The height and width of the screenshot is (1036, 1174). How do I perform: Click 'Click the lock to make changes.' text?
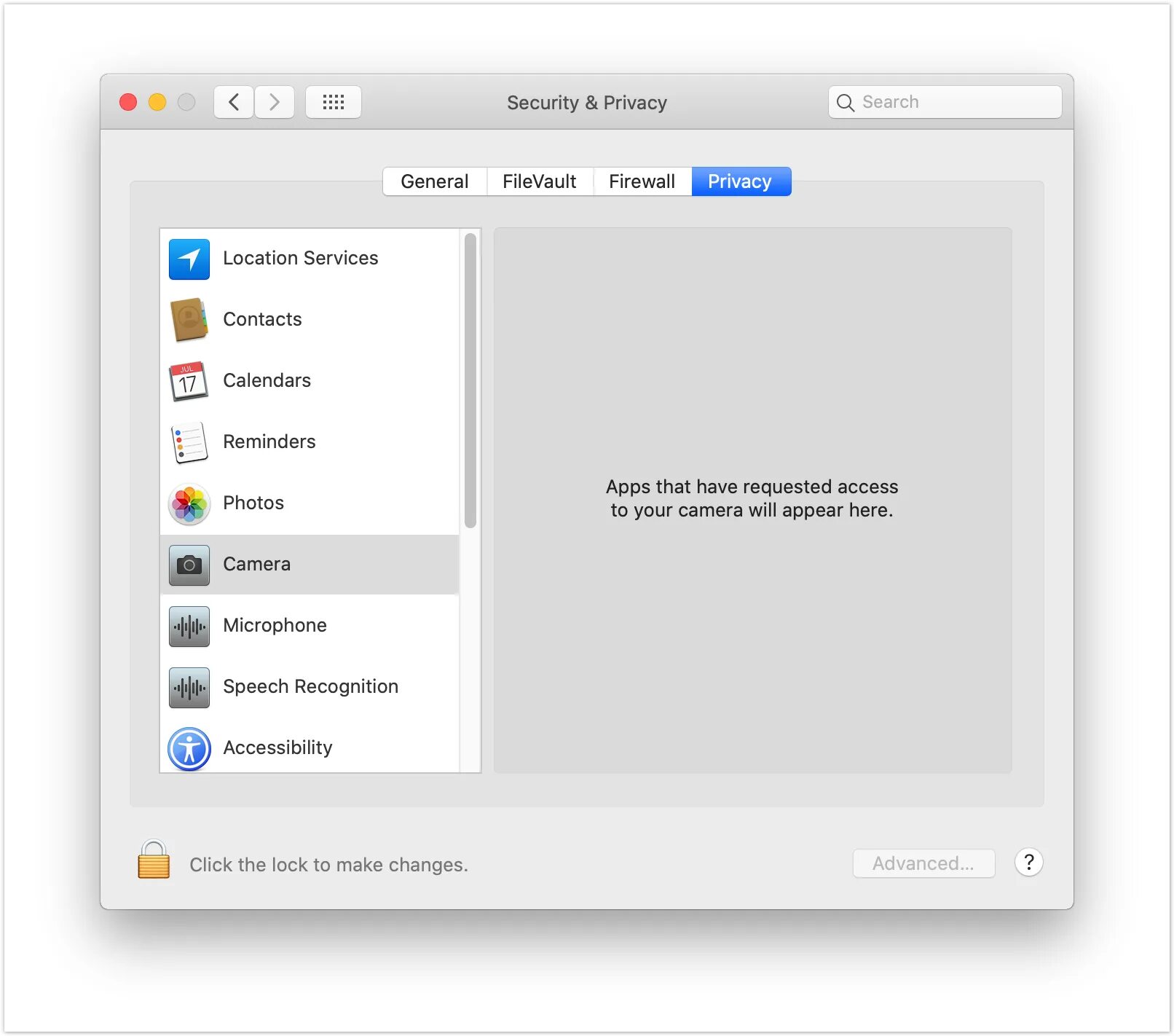(328, 865)
